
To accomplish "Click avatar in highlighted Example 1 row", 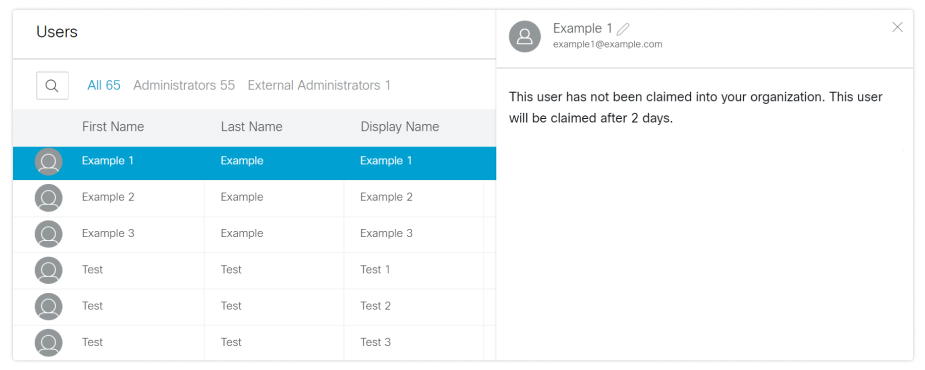I will coord(48,162).
